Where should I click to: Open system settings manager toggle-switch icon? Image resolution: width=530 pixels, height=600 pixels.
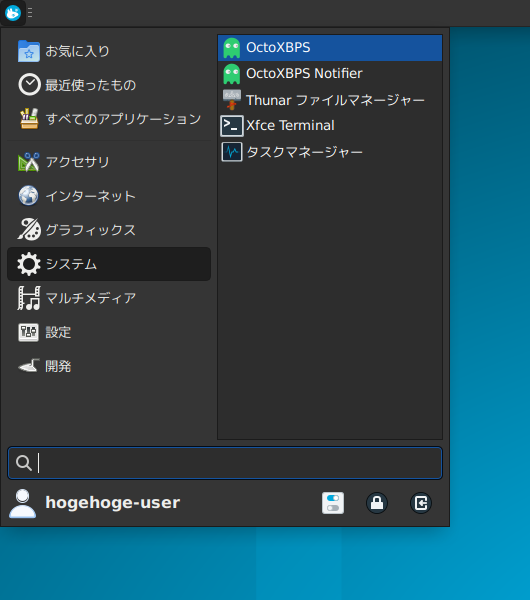[333, 503]
